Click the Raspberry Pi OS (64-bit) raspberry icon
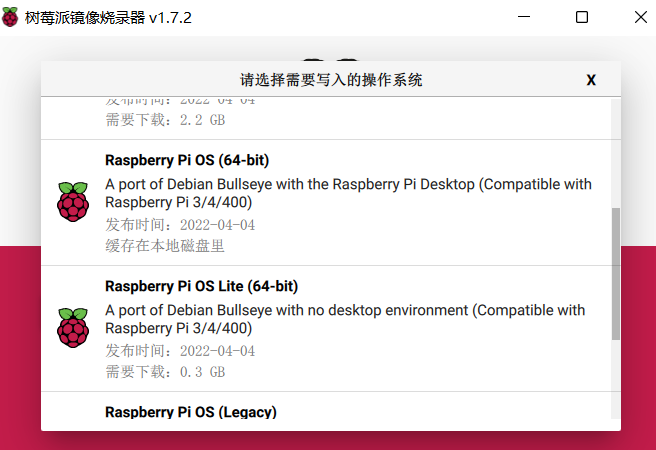Image resolution: width=656 pixels, height=450 pixels. (x=73, y=202)
